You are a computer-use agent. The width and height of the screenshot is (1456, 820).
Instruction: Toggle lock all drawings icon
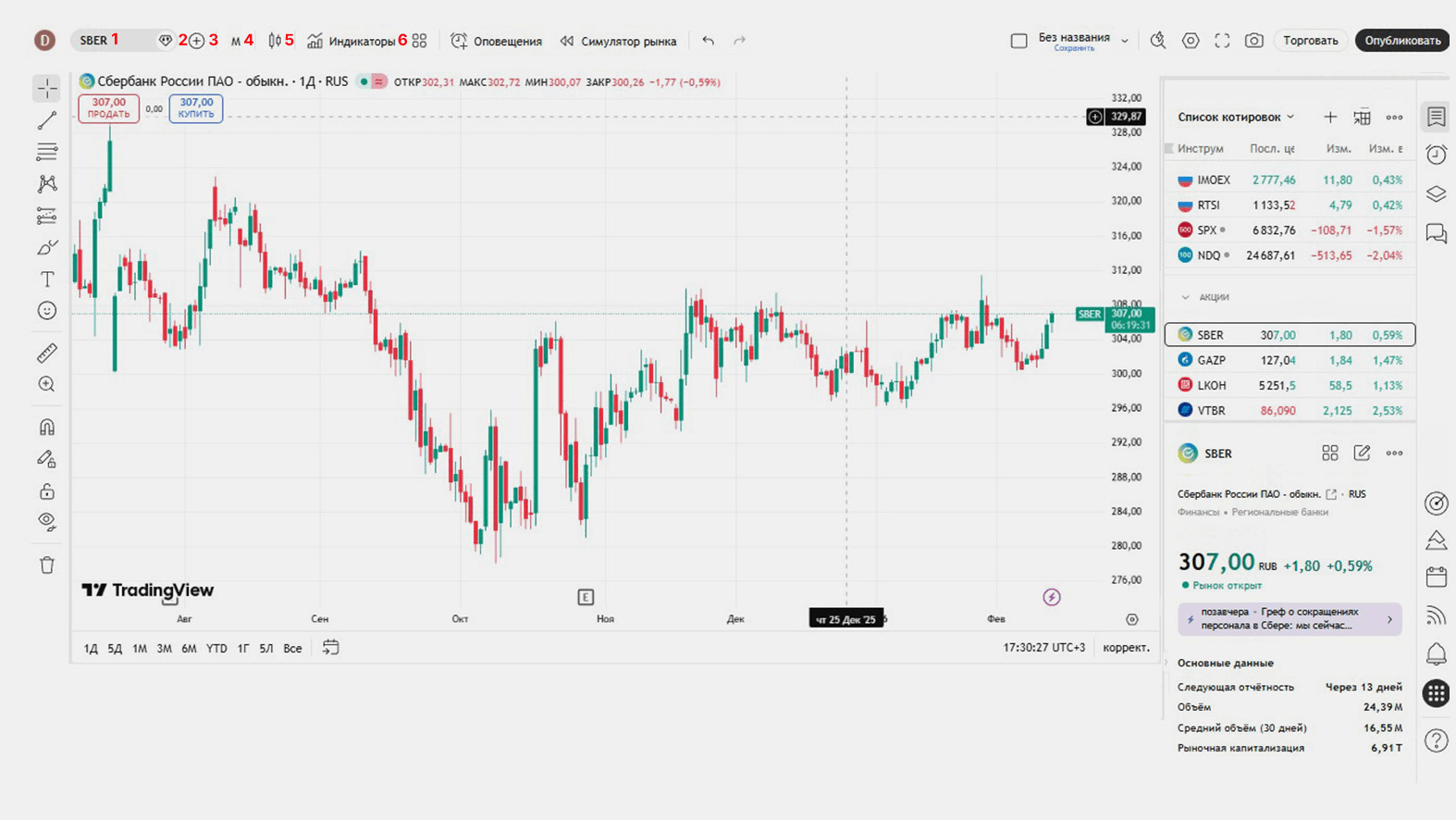tap(47, 491)
